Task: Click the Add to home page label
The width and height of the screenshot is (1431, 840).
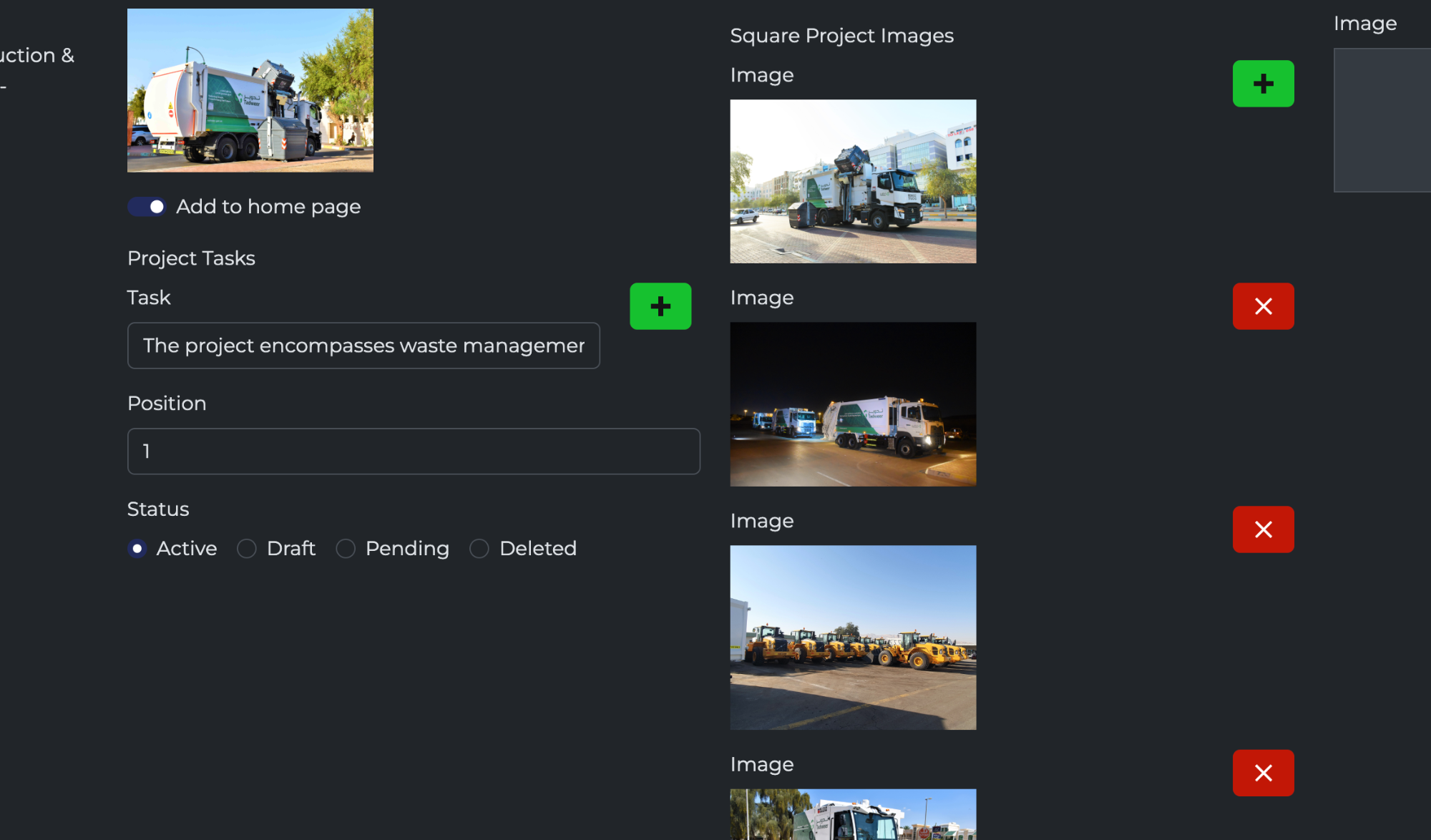Action: point(268,207)
